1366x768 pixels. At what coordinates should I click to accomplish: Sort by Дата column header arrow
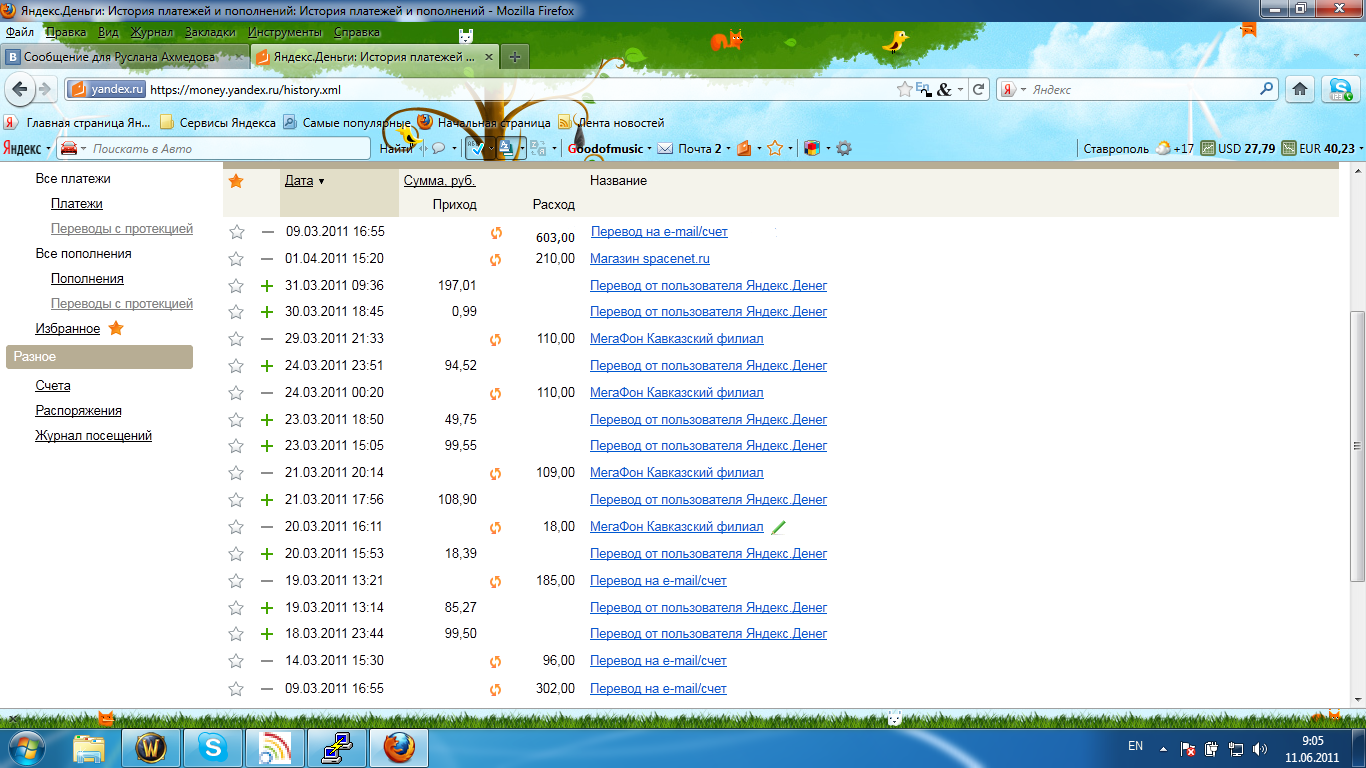[321, 181]
